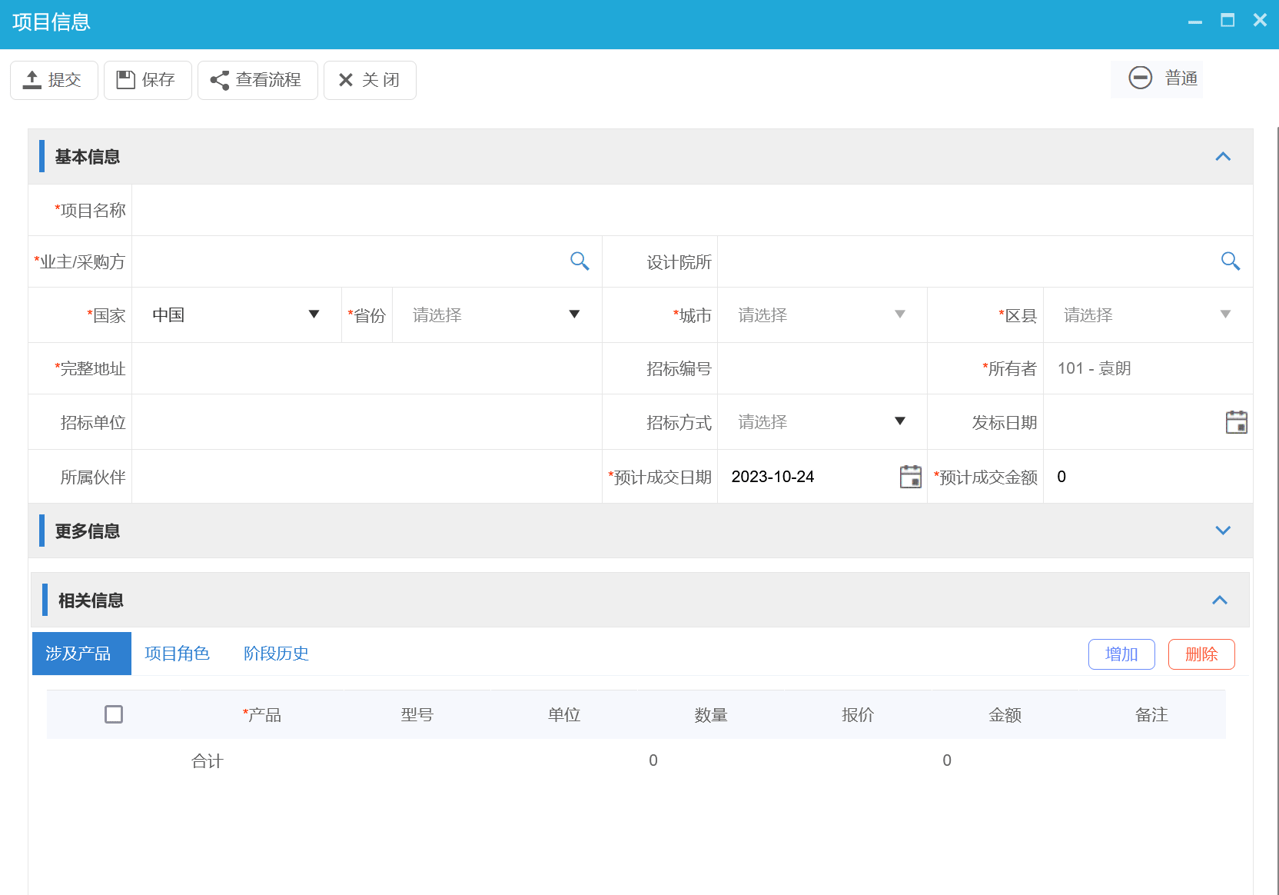Open the 设计院所 lookup search icon

click(1230, 261)
